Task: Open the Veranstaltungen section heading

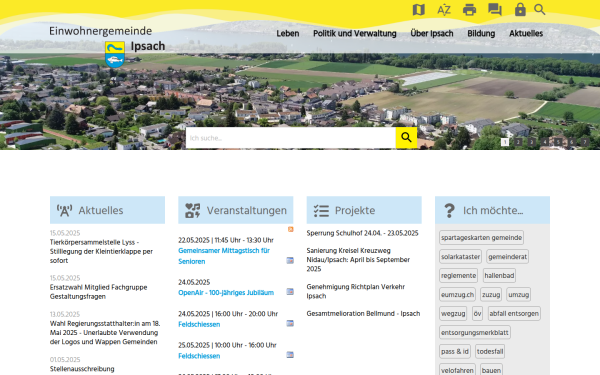Action: pos(246,210)
